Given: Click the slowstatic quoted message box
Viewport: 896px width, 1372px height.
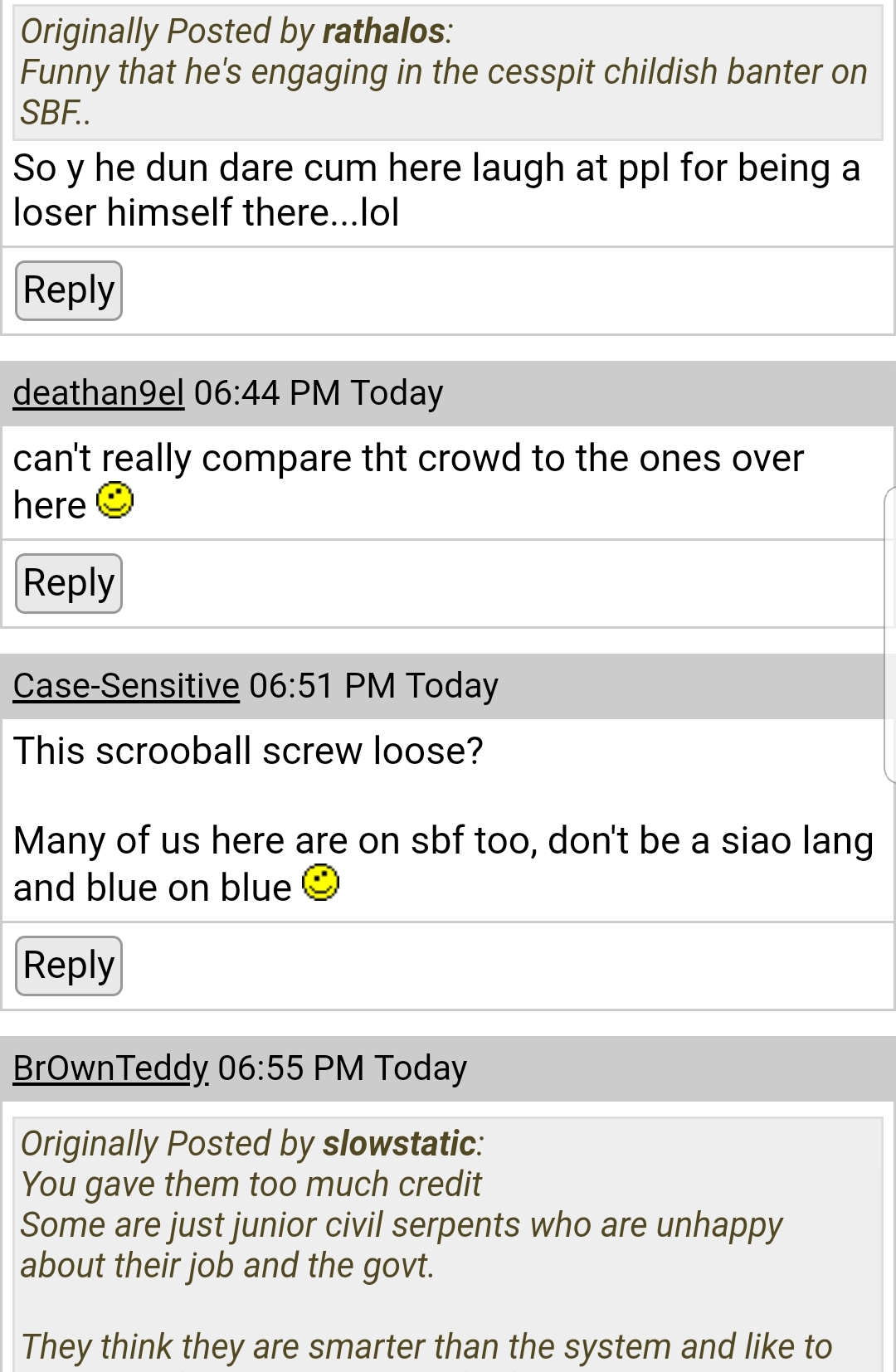Looking at the screenshot, I should (x=448, y=1244).
